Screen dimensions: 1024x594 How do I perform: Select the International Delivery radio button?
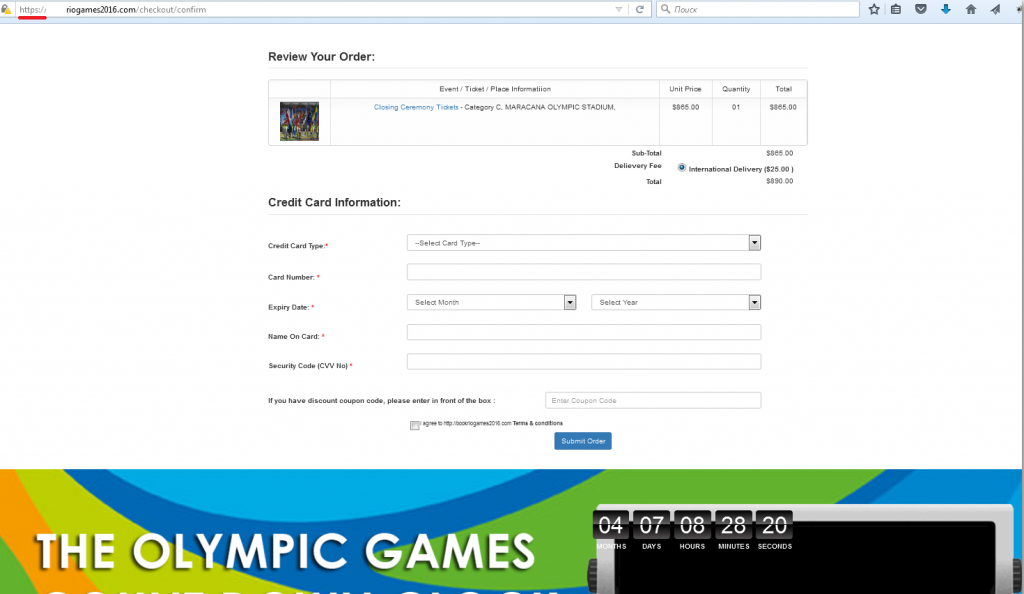pyautogui.click(x=682, y=168)
